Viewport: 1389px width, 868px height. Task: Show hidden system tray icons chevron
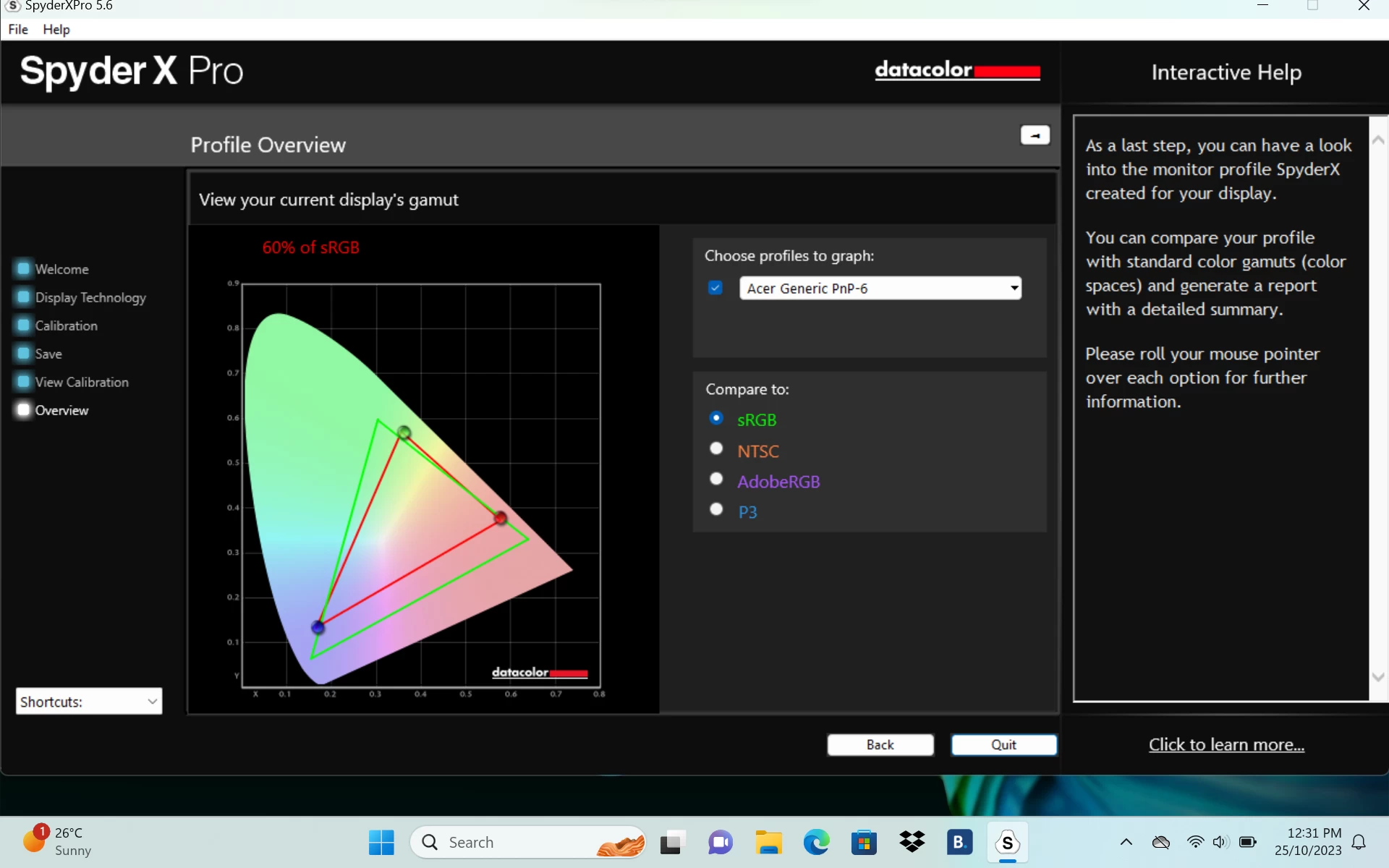coord(1126,842)
